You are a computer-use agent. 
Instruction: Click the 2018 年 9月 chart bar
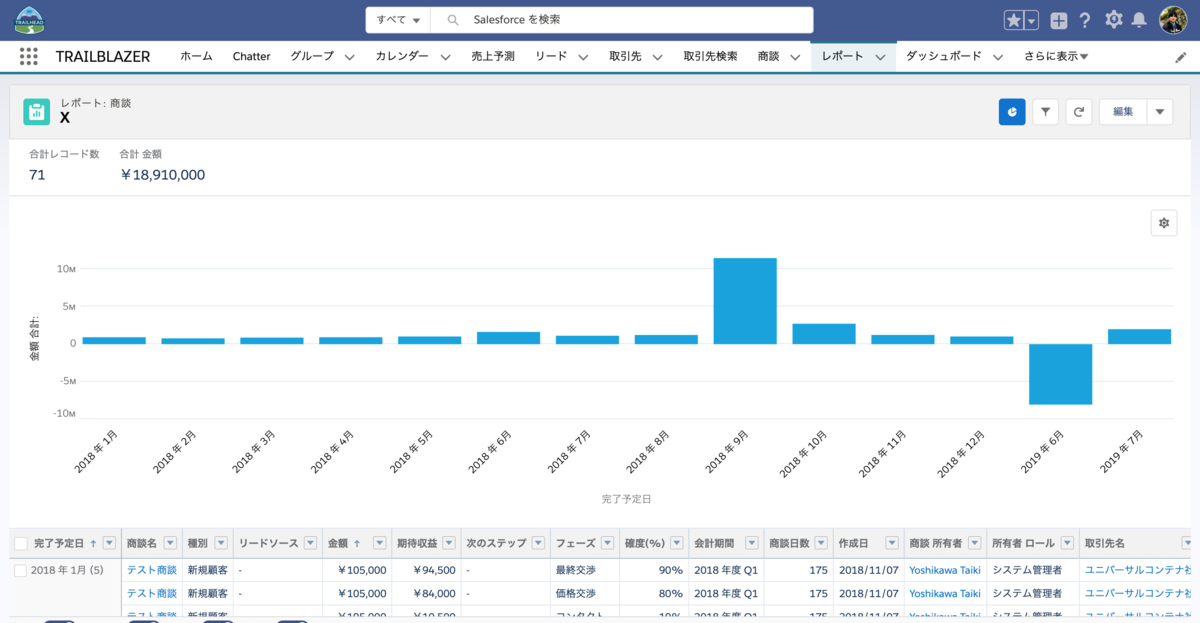coord(745,301)
